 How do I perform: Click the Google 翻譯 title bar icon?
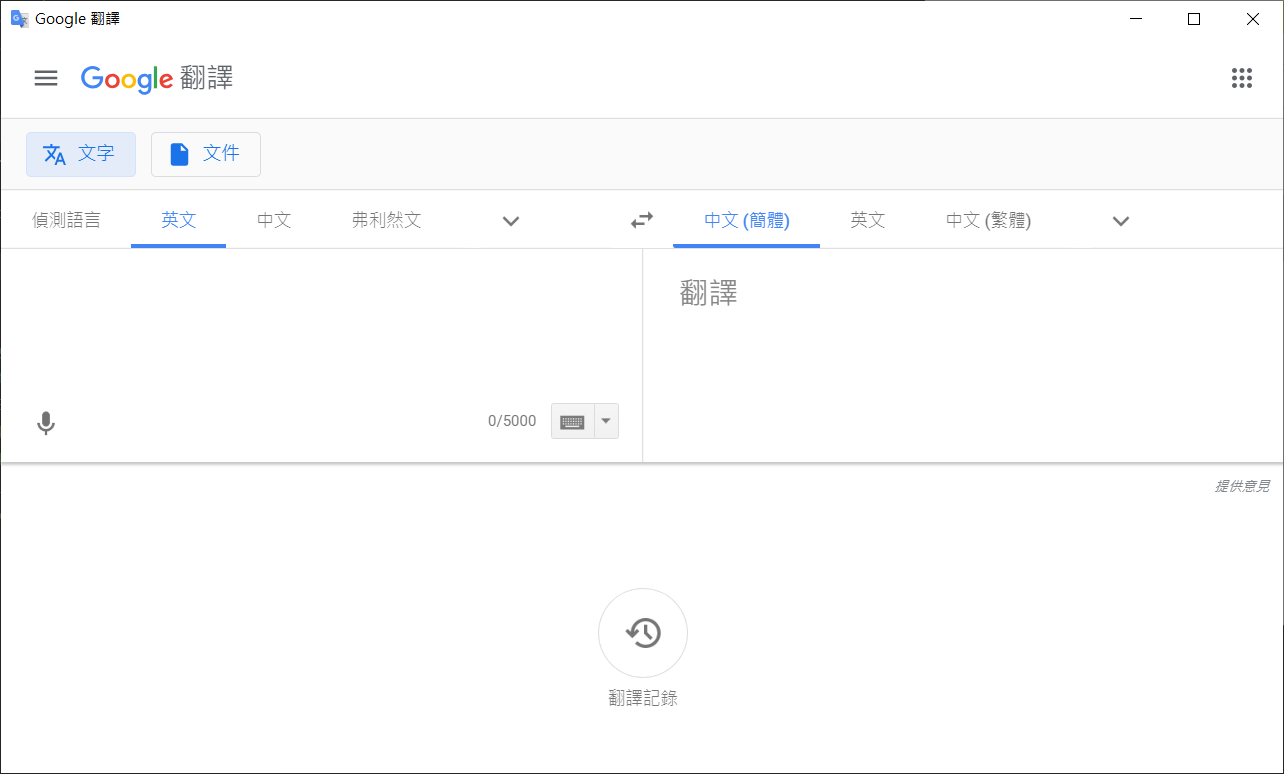click(19, 19)
